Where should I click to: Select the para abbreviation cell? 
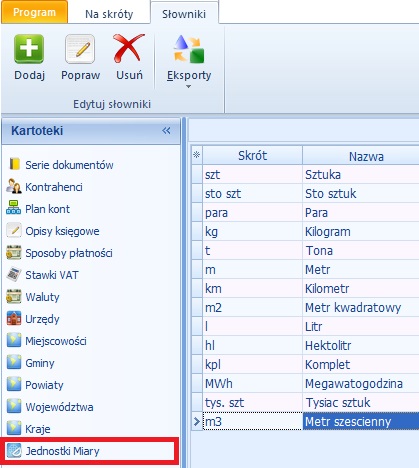pos(252,212)
